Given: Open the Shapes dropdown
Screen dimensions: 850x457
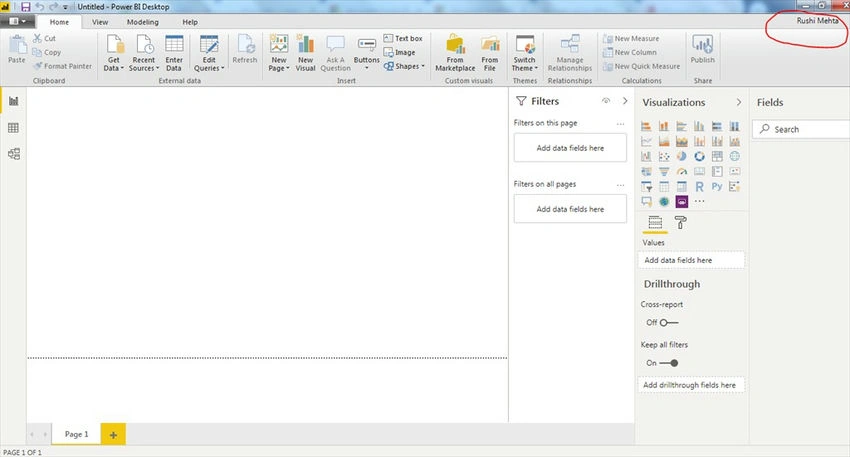Looking at the screenshot, I should click(404, 66).
